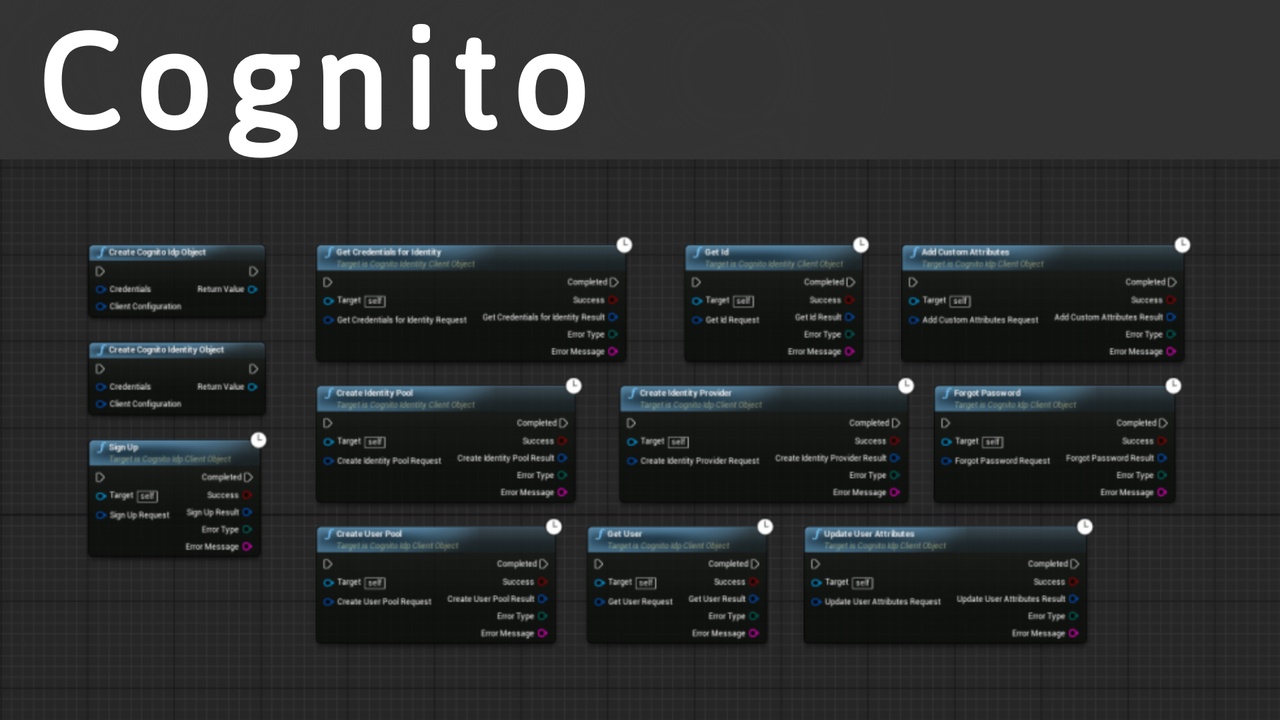Click the clock icon on Create Identity Pool node
Image resolution: width=1280 pixels, height=720 pixels.
[x=573, y=386]
